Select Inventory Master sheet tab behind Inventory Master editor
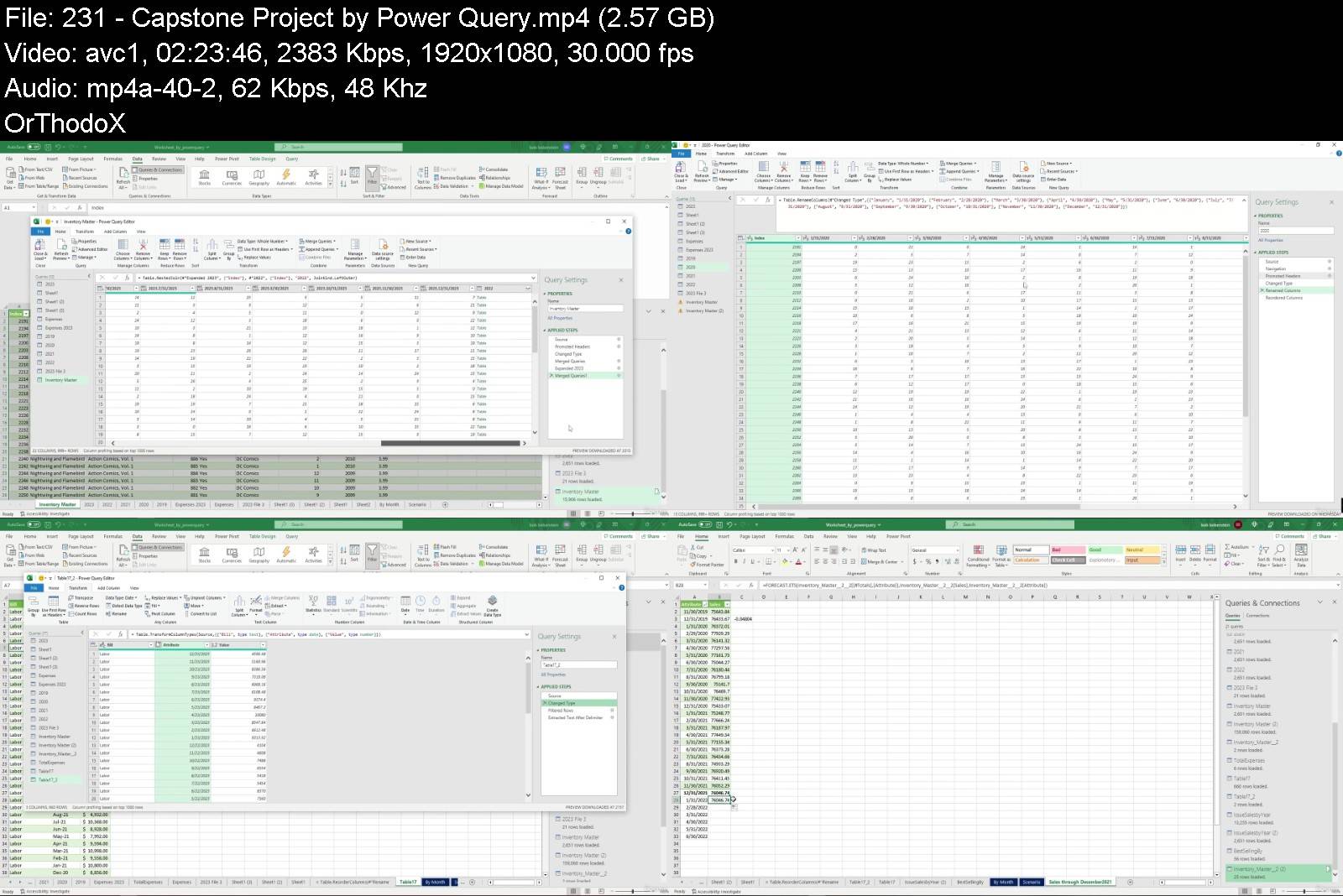 [57, 504]
